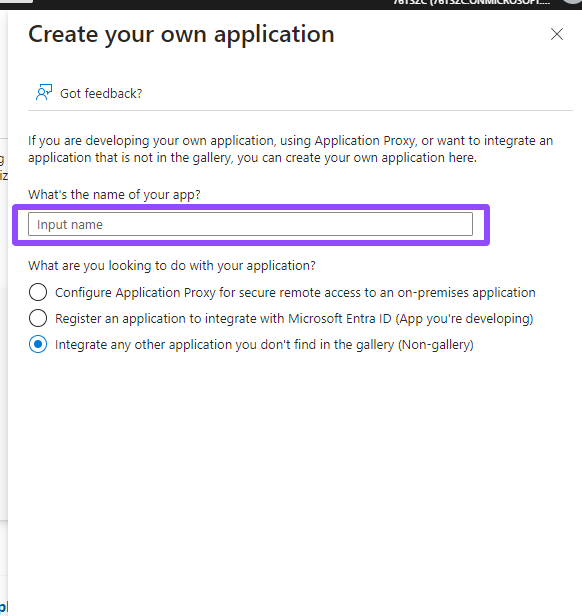Click the feedback person icon
Image resolution: width=582 pixels, height=616 pixels.
[x=44, y=93]
